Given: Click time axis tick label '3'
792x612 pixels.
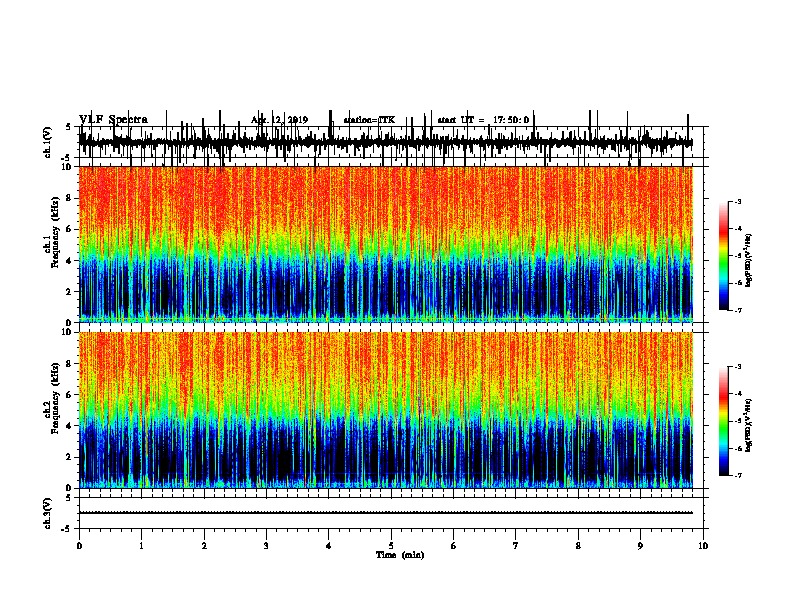Looking at the screenshot, I should (266, 546).
